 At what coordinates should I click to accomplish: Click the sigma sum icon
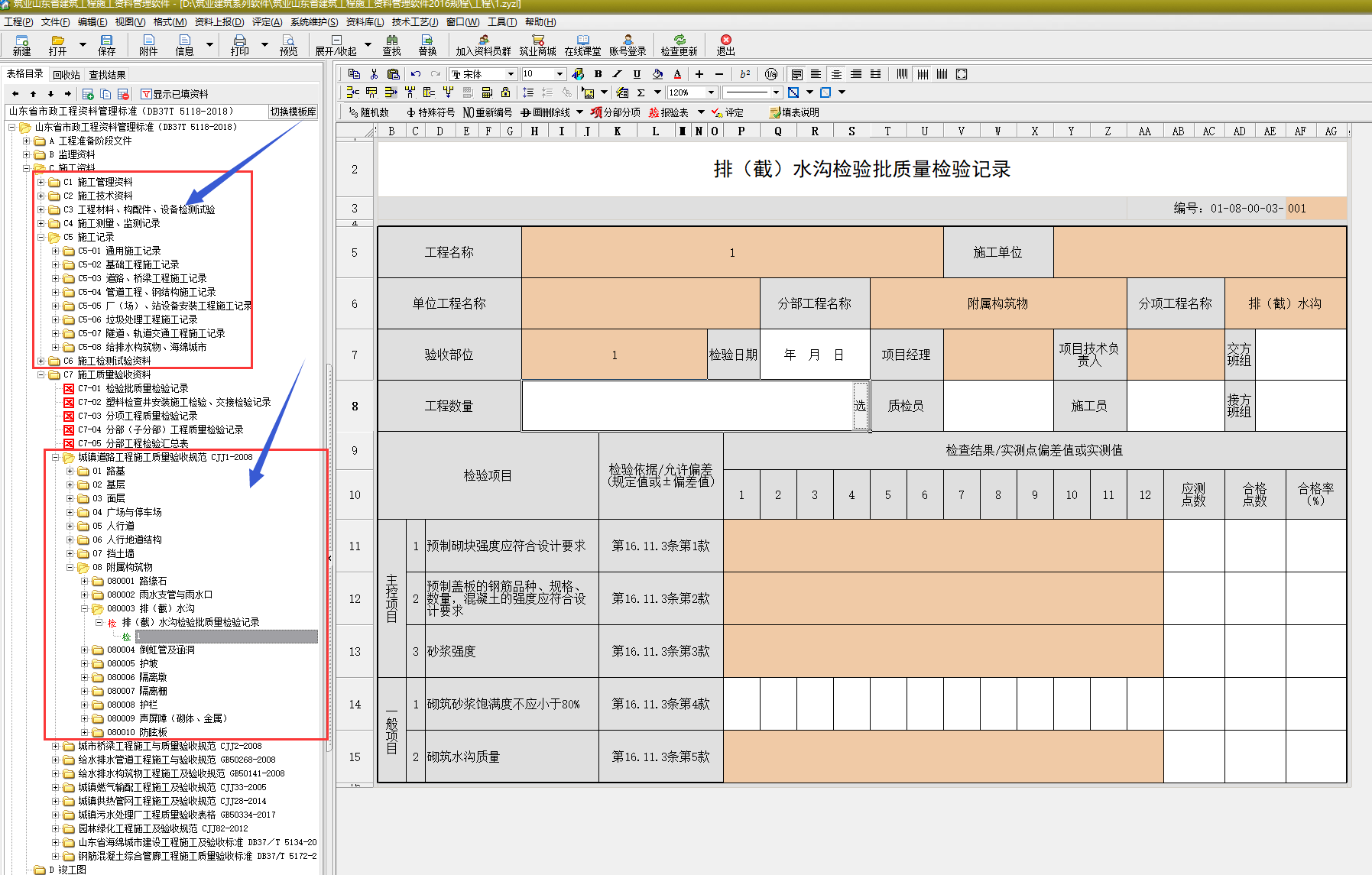(641, 92)
